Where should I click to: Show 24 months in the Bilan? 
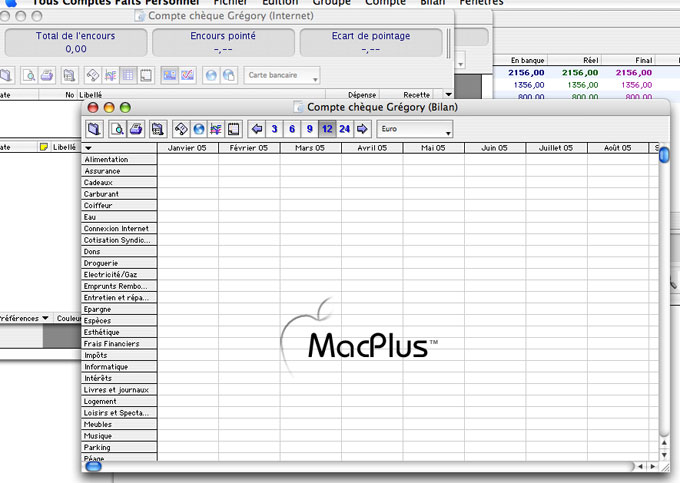click(344, 129)
